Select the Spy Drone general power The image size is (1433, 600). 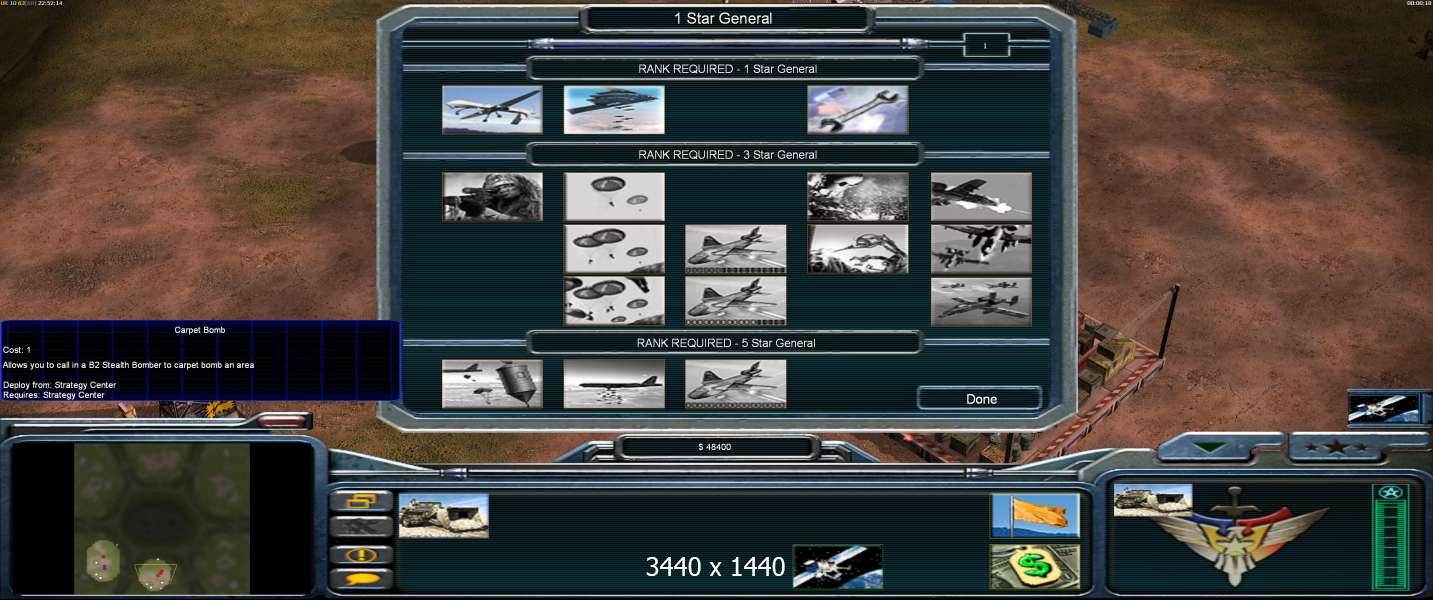[492, 110]
